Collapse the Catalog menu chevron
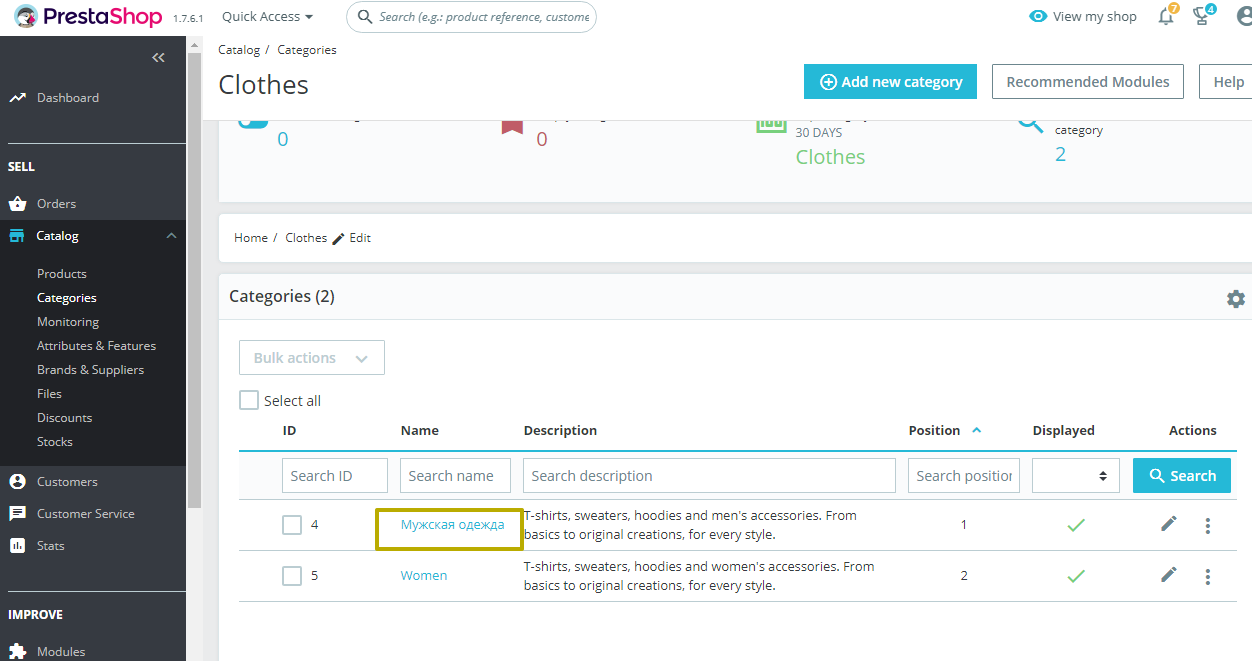Image resolution: width=1252 pixels, height=661 pixels. click(171, 236)
